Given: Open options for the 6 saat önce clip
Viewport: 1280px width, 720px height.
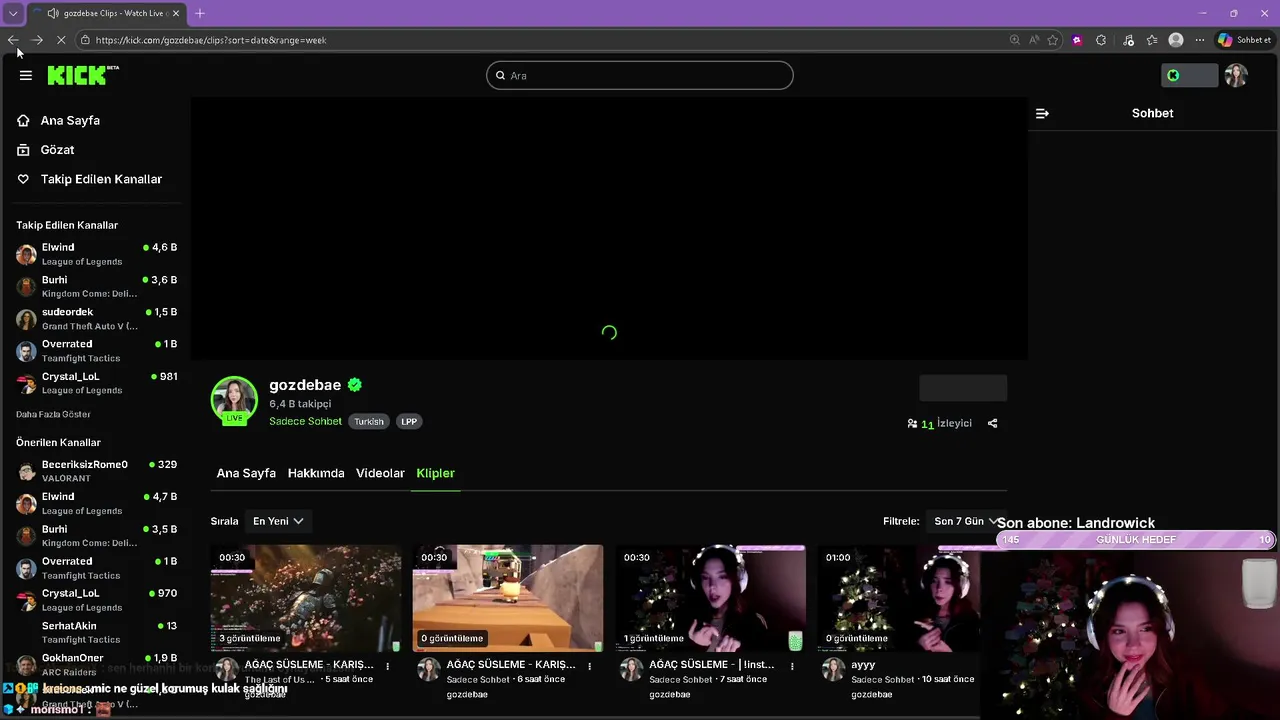Looking at the screenshot, I should [x=590, y=666].
